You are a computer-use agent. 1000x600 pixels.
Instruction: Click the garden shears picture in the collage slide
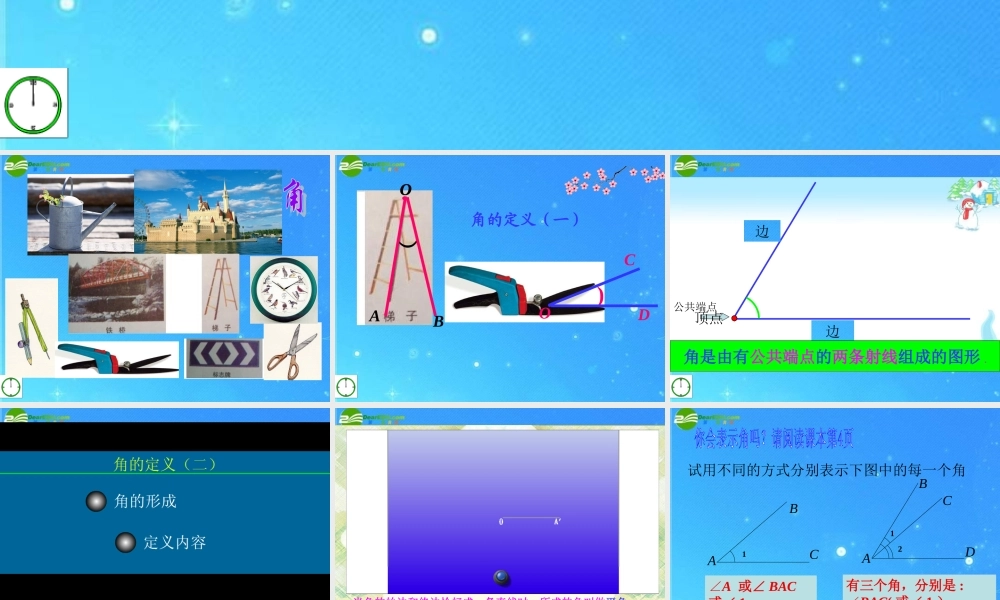pyautogui.click(x=117, y=359)
